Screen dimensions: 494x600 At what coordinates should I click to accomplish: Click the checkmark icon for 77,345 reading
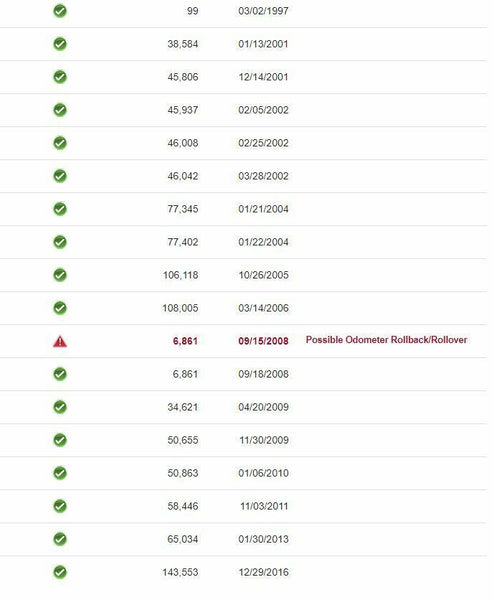pyautogui.click(x=60, y=209)
